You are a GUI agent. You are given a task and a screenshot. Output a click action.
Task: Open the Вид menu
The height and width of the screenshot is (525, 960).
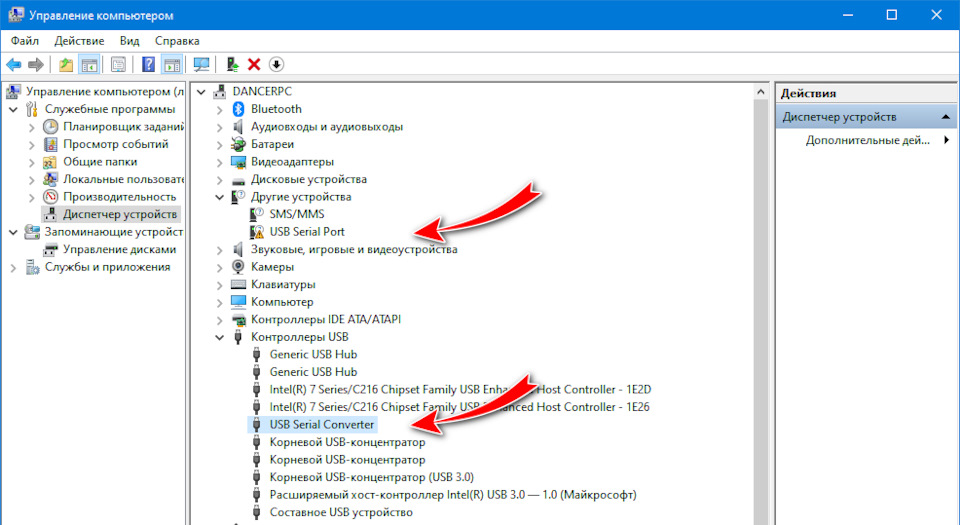[129, 41]
